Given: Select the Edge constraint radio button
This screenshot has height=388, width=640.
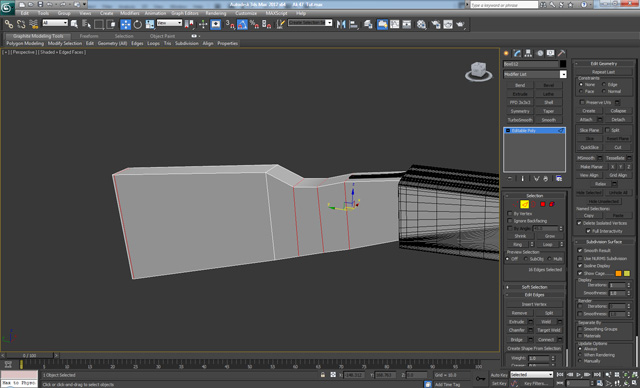Looking at the screenshot, I should 604,84.
